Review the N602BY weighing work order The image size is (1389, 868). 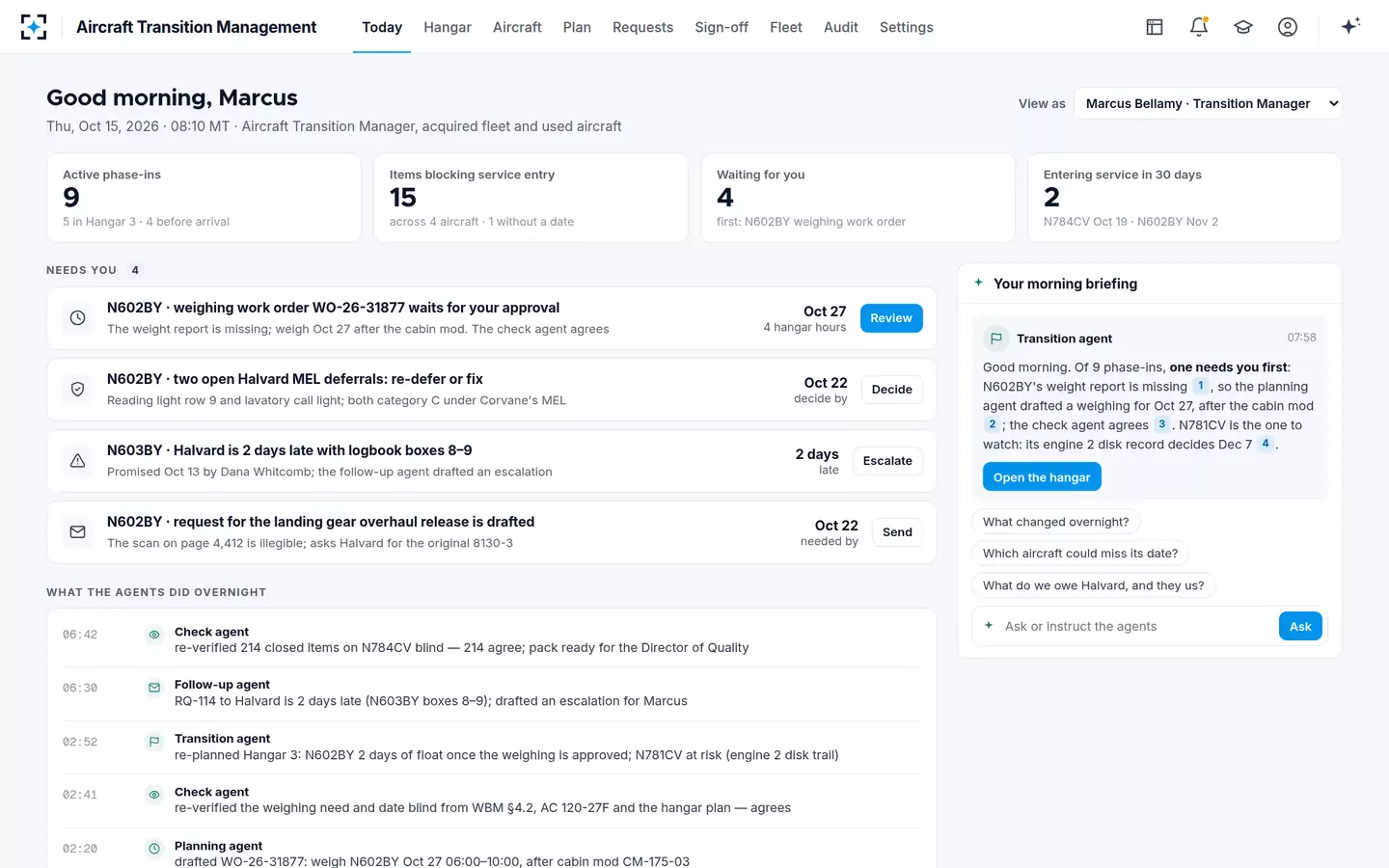pos(891,318)
